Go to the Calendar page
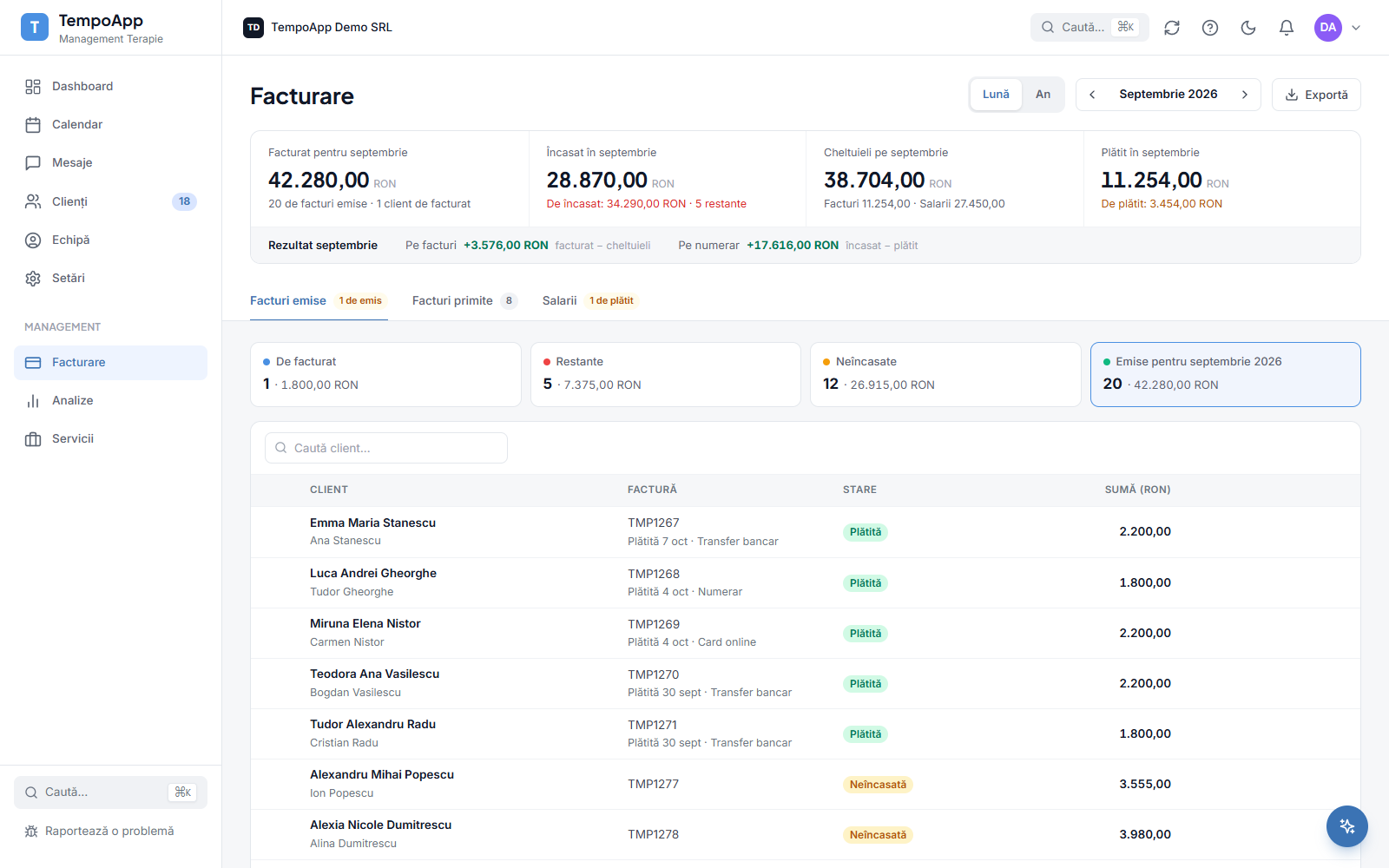The height and width of the screenshot is (868, 1389). coord(110,124)
